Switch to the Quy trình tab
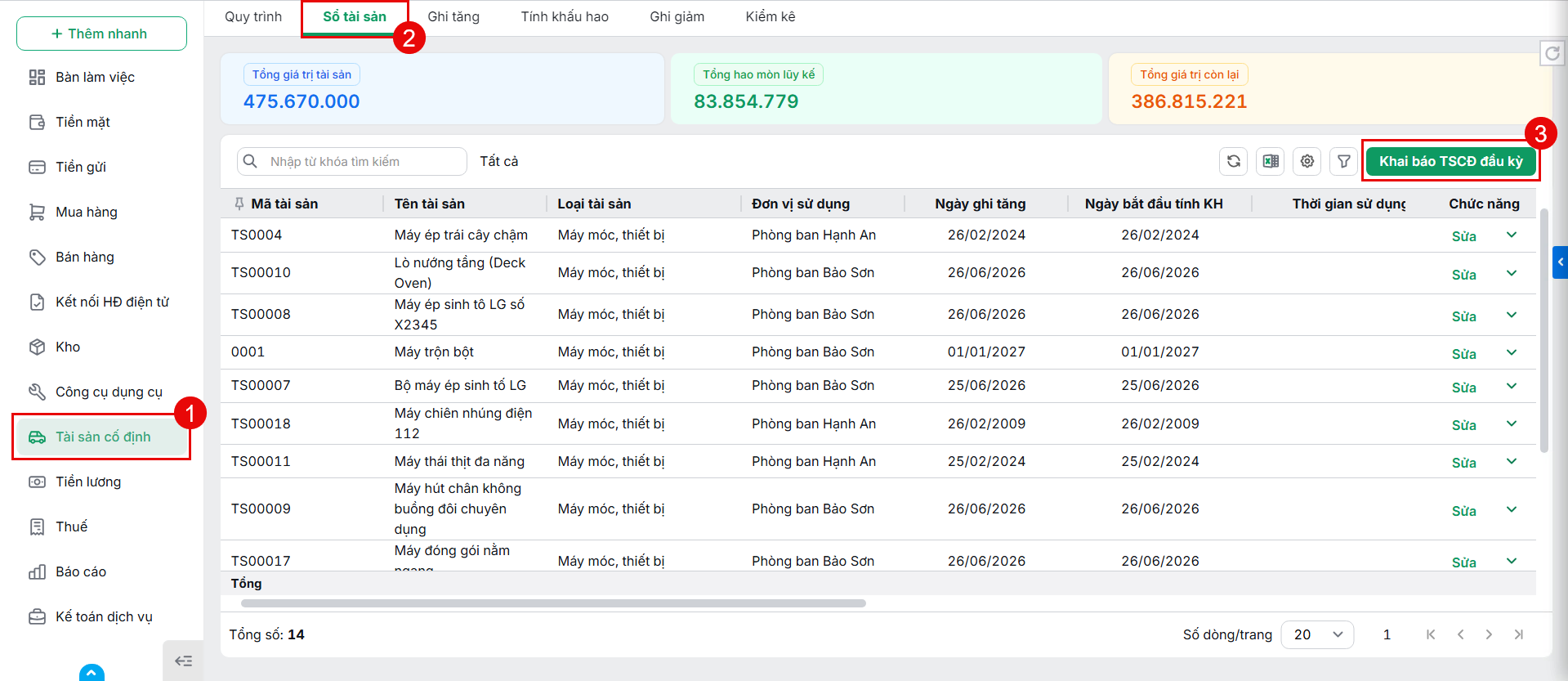The height and width of the screenshot is (681, 1568). pos(253,16)
